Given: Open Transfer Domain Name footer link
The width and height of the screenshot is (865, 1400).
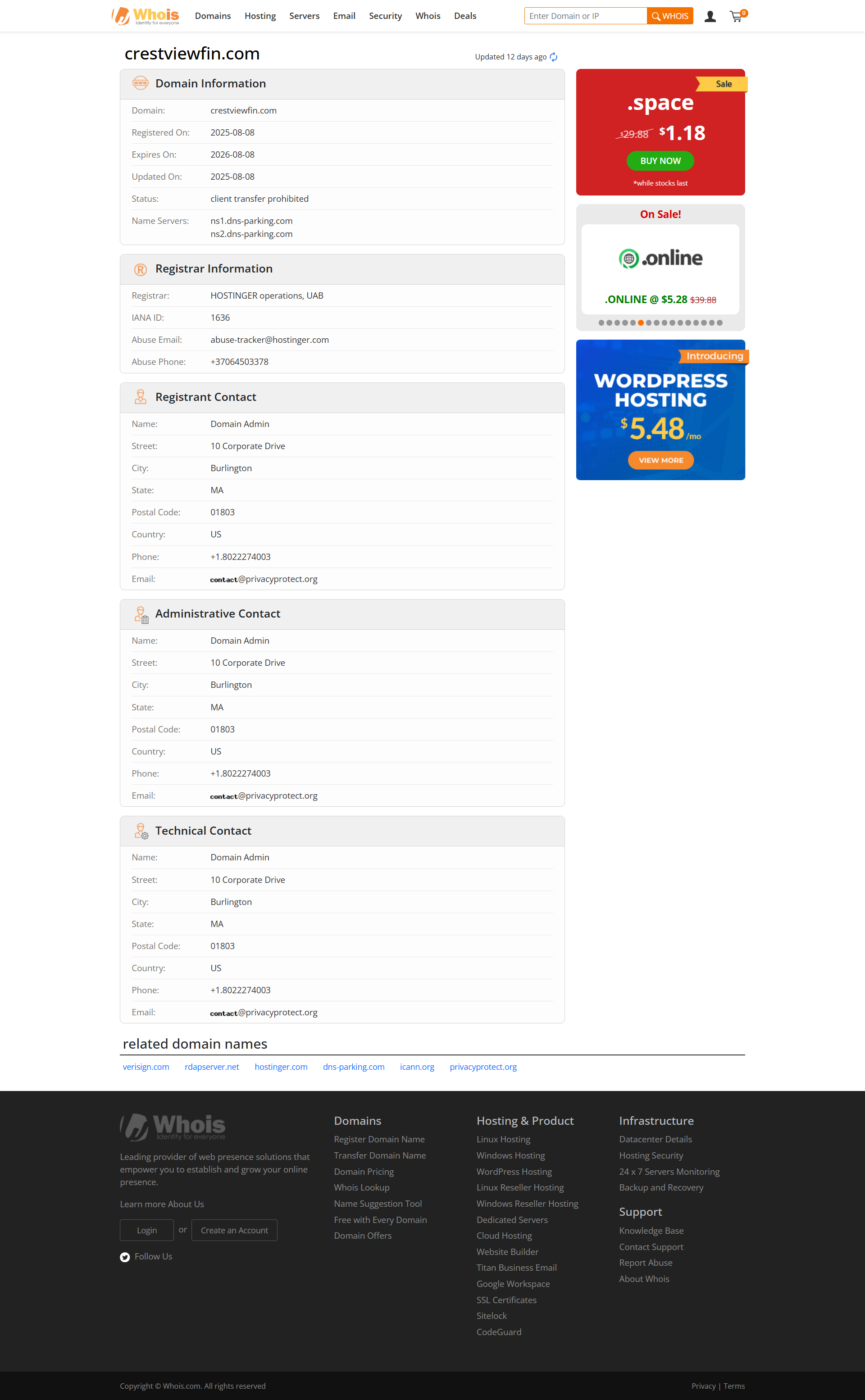Looking at the screenshot, I should (x=380, y=1155).
